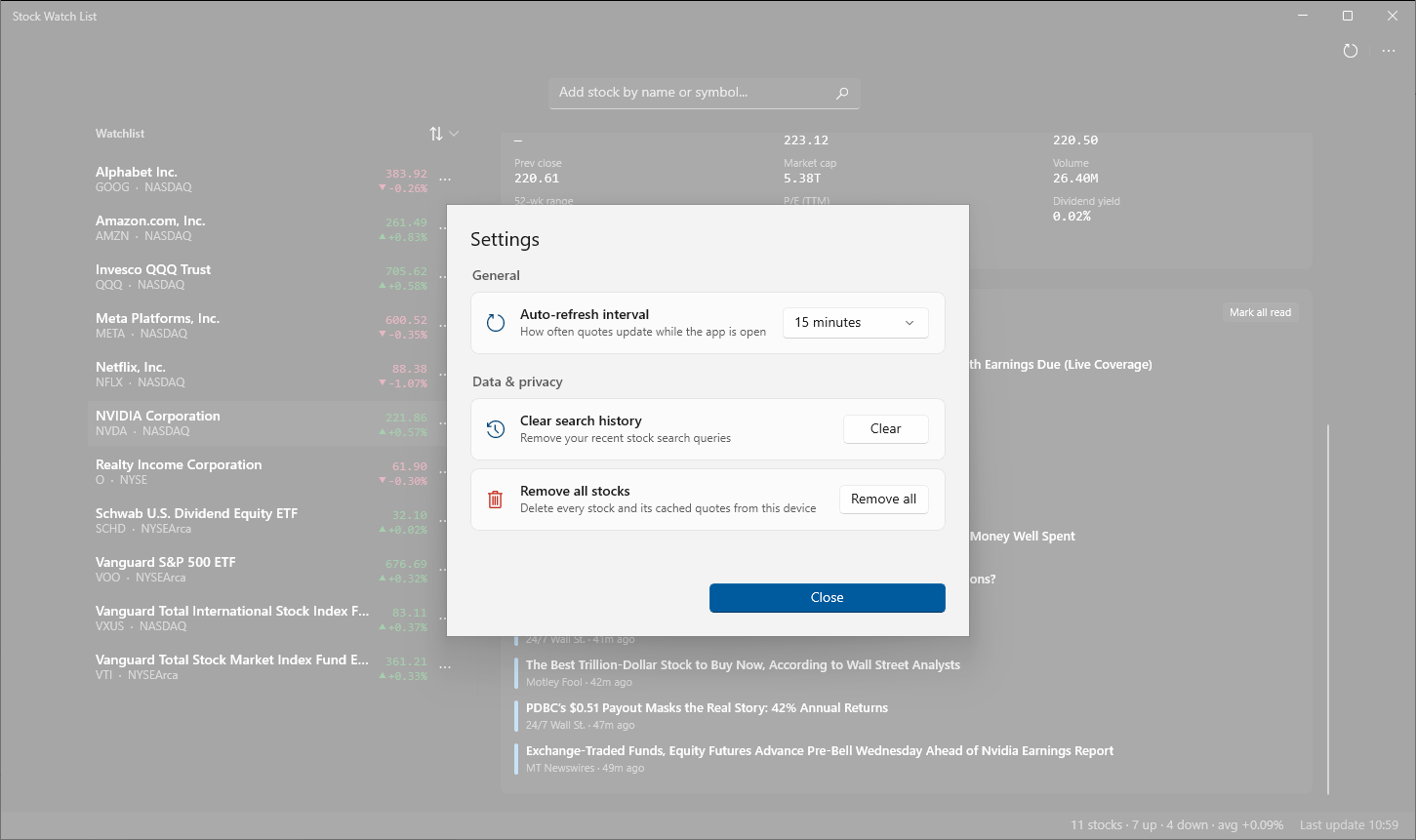Viewport: 1416px width, 840px height.
Task: Click Mark all read button
Action: [x=1260, y=312]
